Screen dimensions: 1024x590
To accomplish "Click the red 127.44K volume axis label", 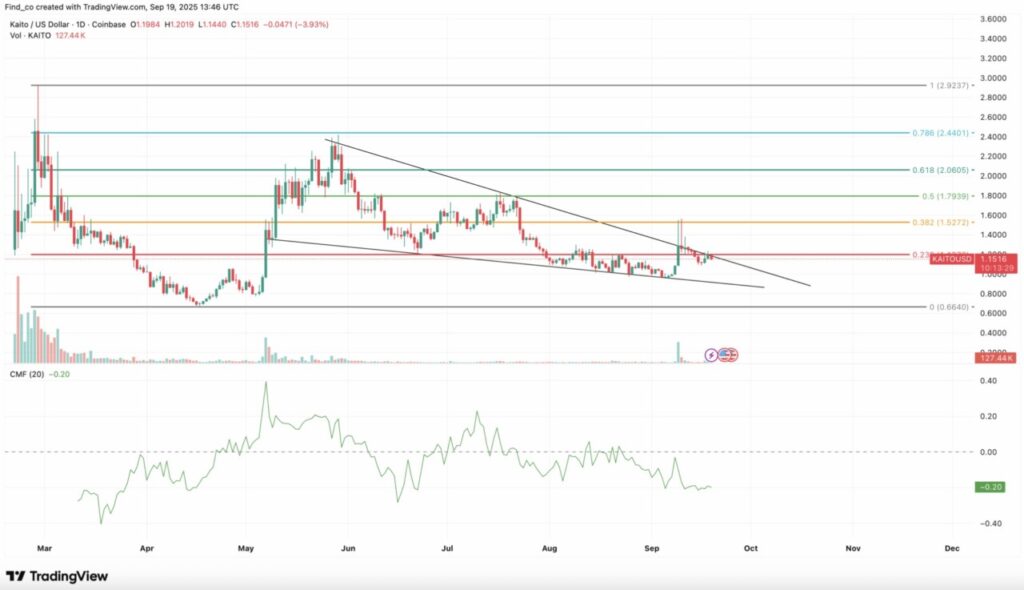I will pos(995,357).
